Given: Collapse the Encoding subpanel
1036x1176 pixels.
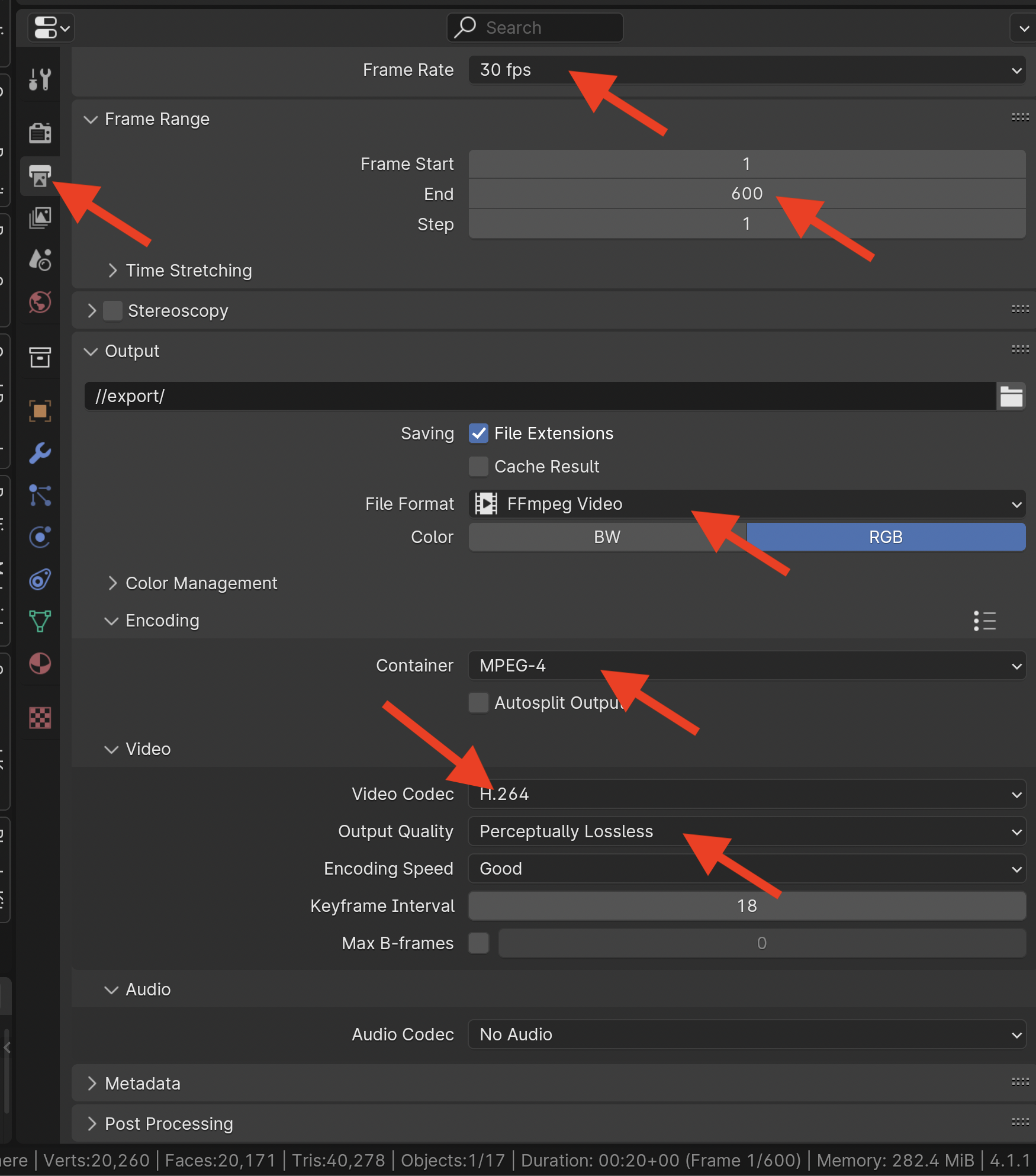Looking at the screenshot, I should tap(111, 621).
